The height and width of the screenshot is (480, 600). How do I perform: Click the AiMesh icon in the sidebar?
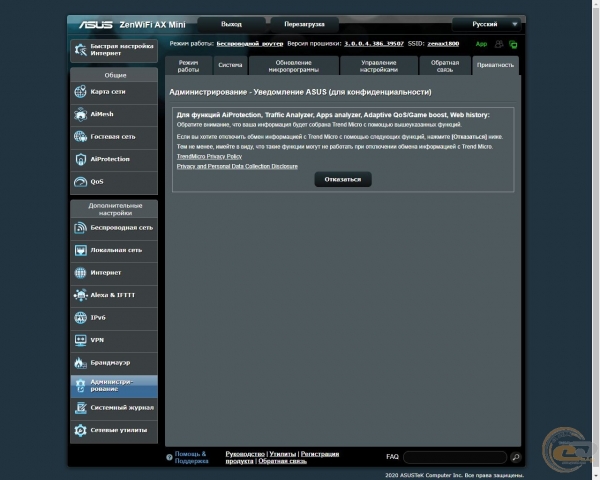[x=80, y=114]
